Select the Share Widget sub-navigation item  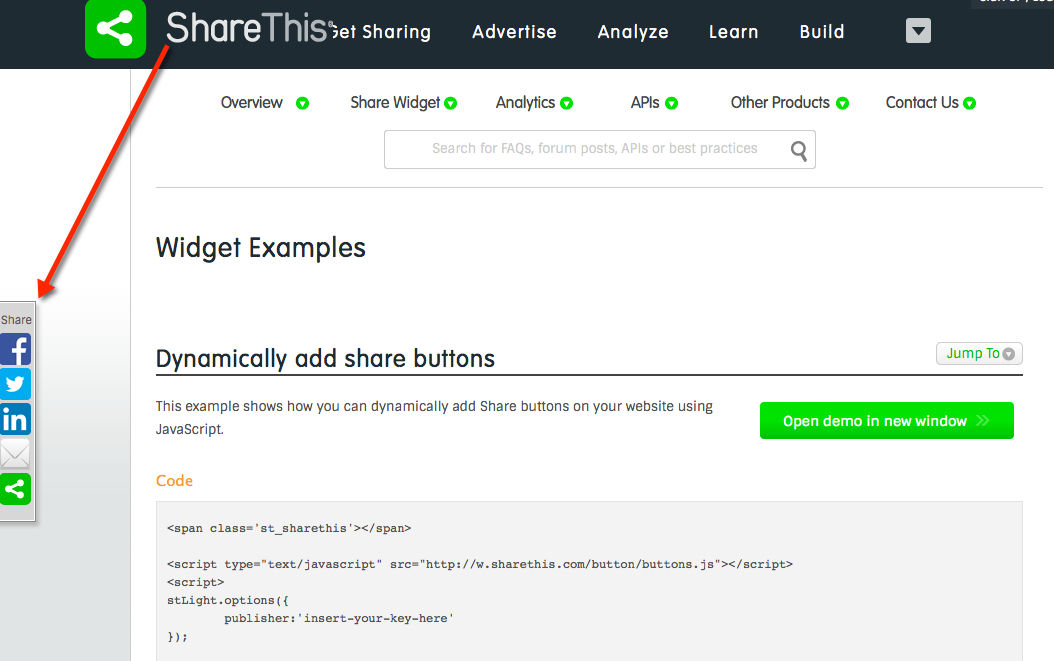(x=395, y=103)
